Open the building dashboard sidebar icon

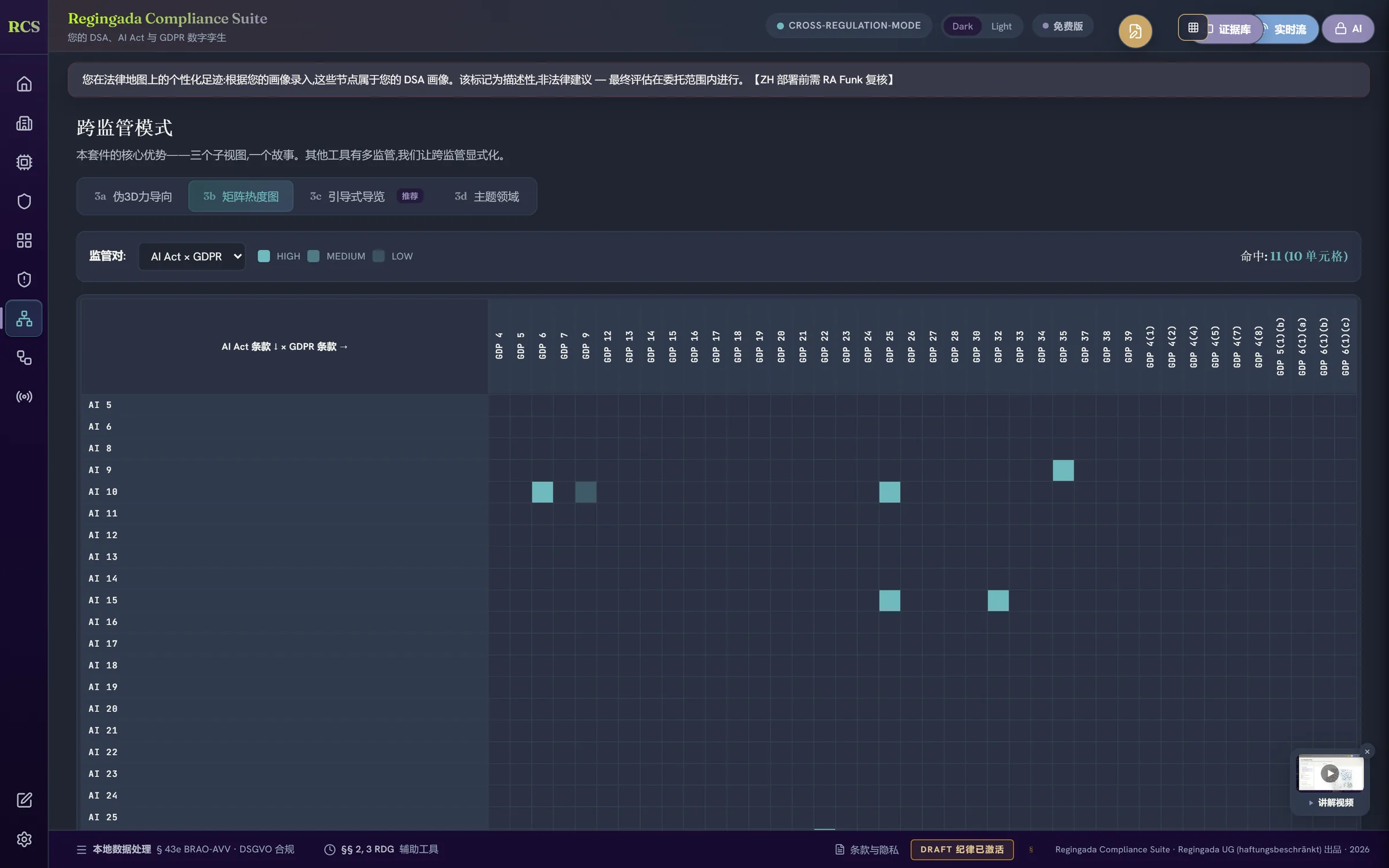[x=24, y=123]
